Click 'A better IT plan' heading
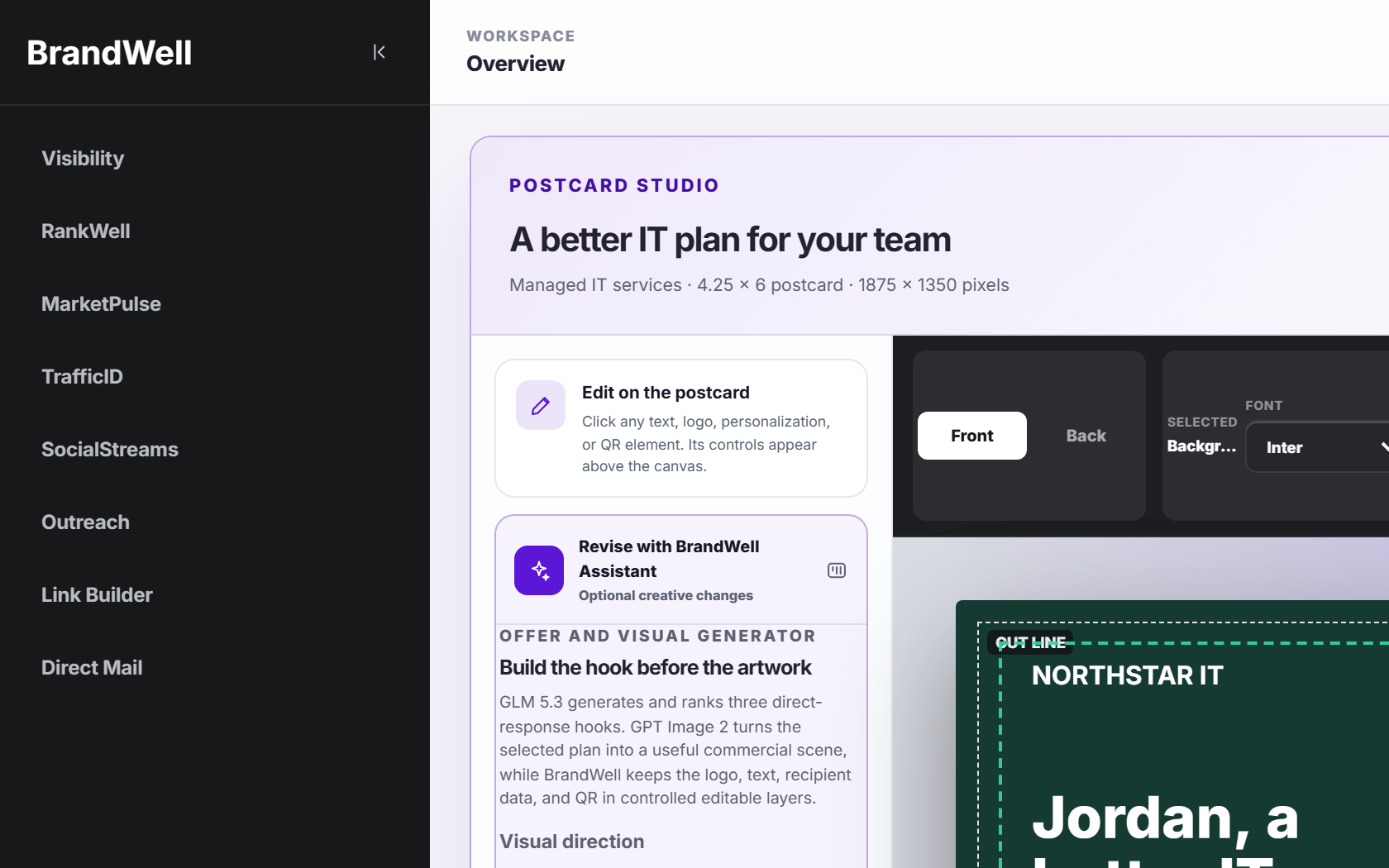The width and height of the screenshot is (1389, 868). click(x=730, y=240)
